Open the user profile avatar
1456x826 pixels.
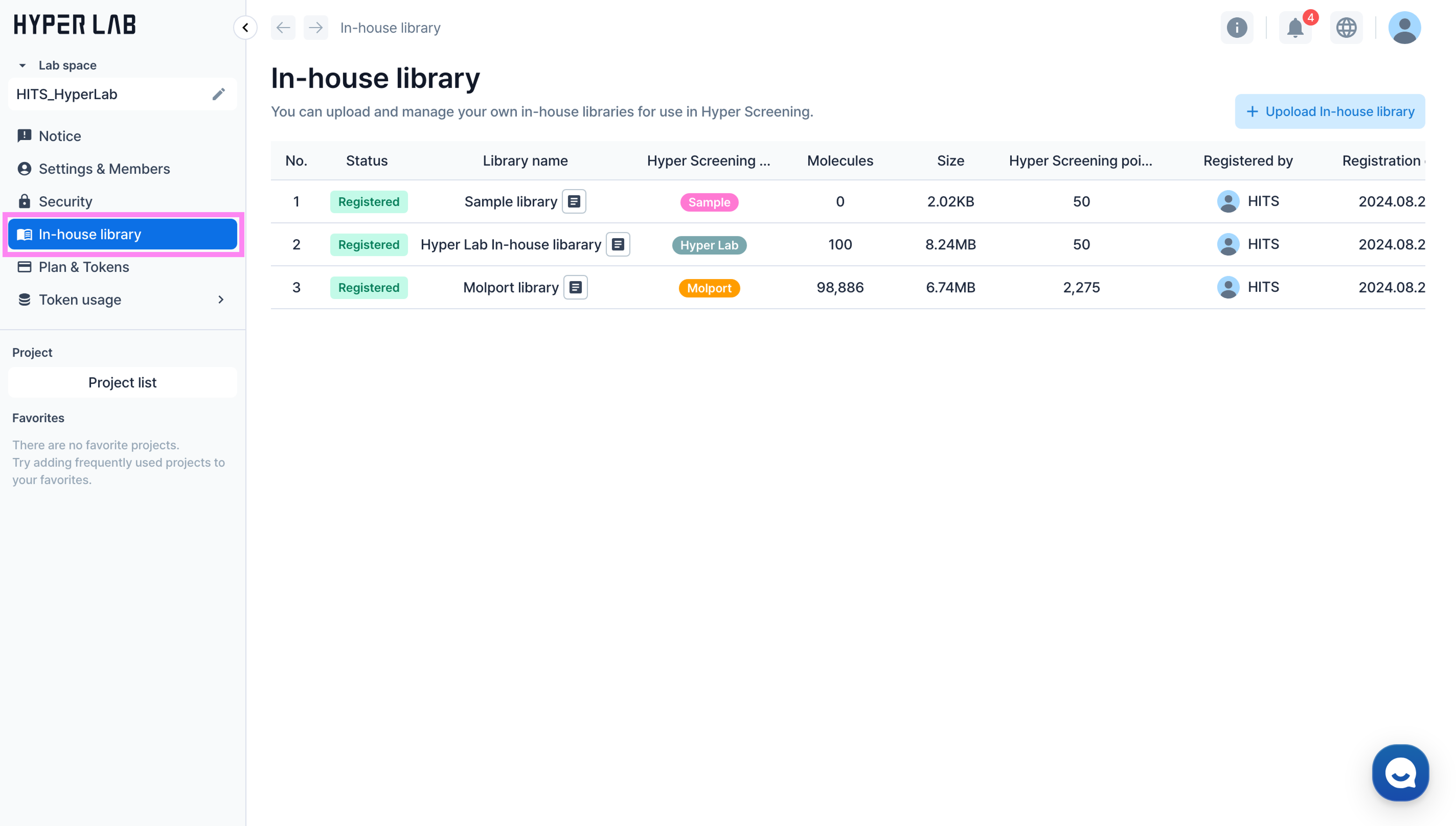[1404, 28]
